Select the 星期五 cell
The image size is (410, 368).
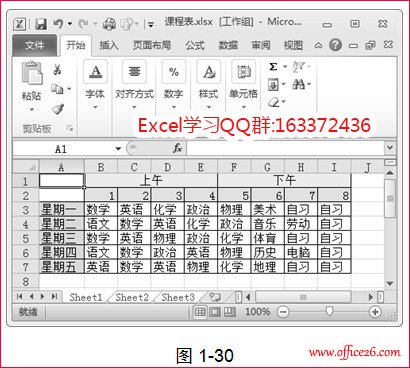pyautogui.click(x=61, y=267)
